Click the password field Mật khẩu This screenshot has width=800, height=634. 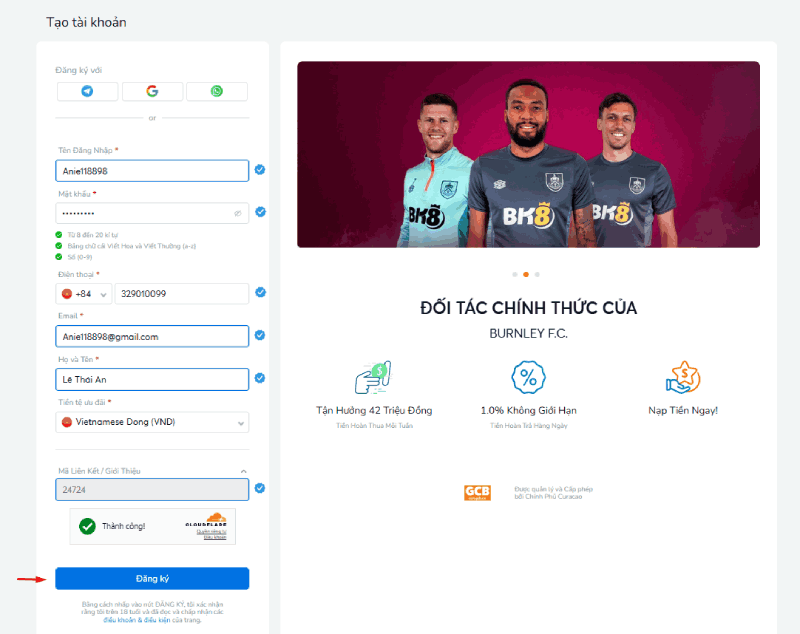(152, 213)
